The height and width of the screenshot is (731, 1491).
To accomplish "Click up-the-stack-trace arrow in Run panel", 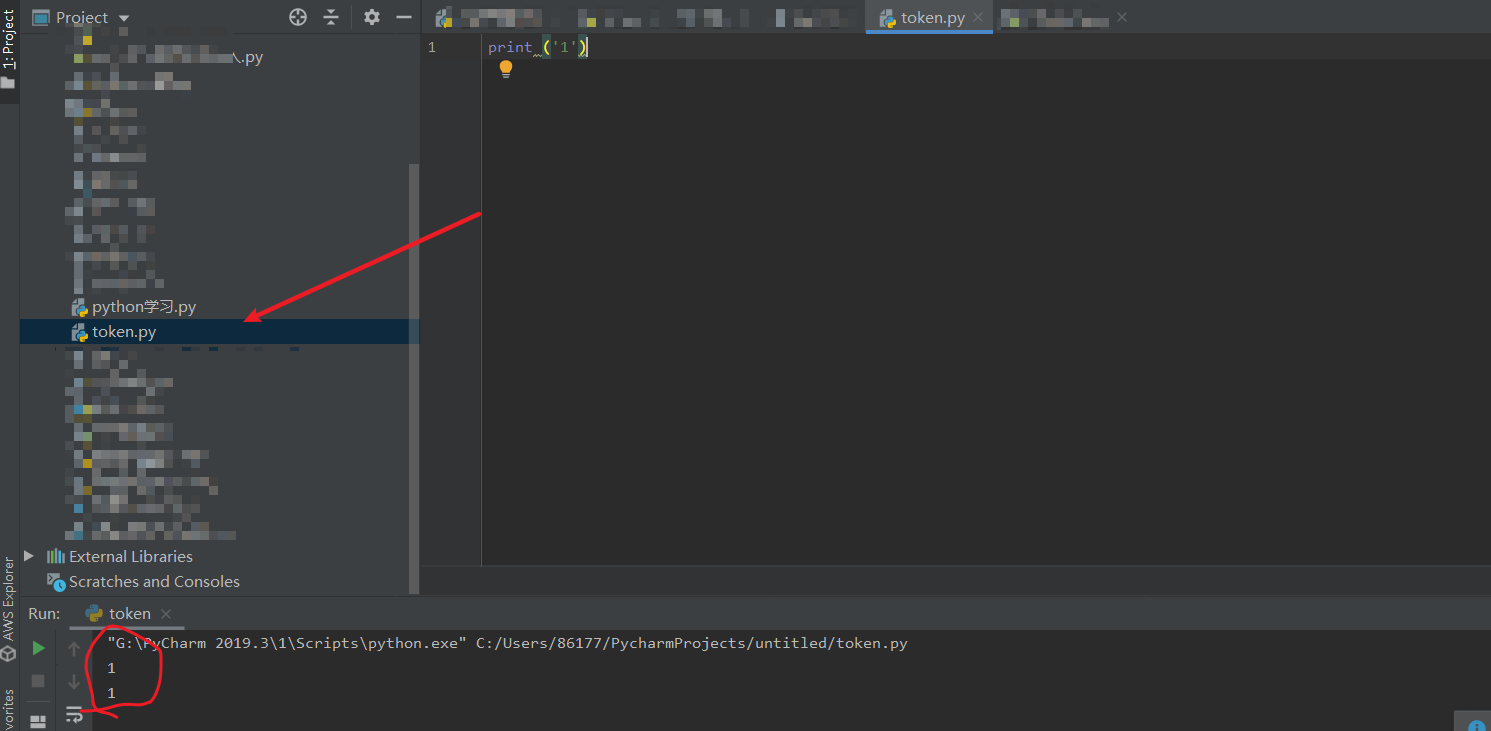I will point(73,647).
